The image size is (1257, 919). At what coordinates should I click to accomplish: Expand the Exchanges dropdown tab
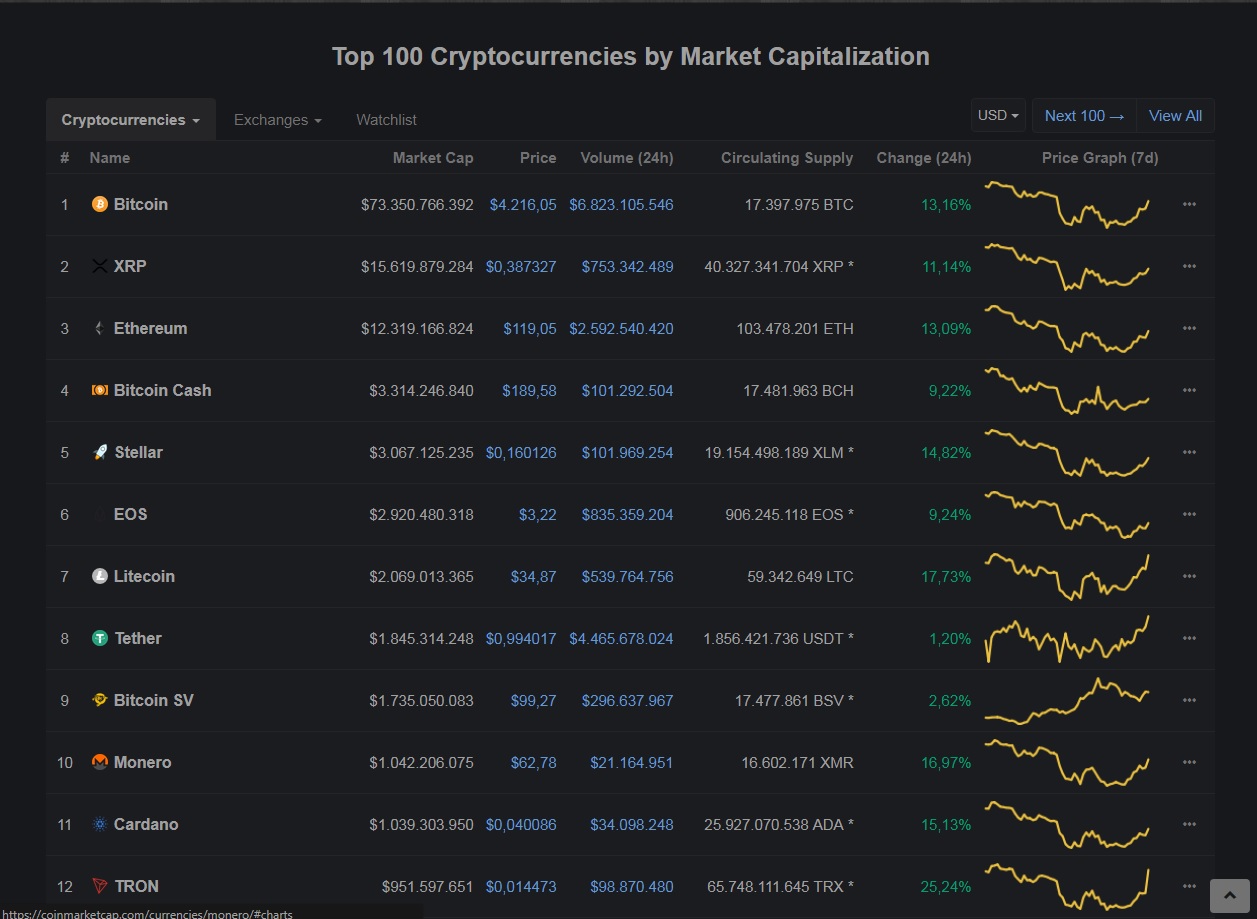click(278, 120)
